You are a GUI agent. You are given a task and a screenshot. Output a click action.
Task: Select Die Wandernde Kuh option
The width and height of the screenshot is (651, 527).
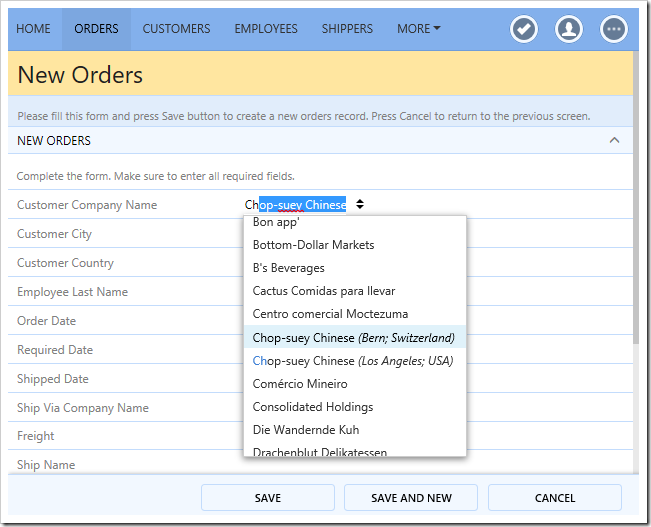point(355,429)
